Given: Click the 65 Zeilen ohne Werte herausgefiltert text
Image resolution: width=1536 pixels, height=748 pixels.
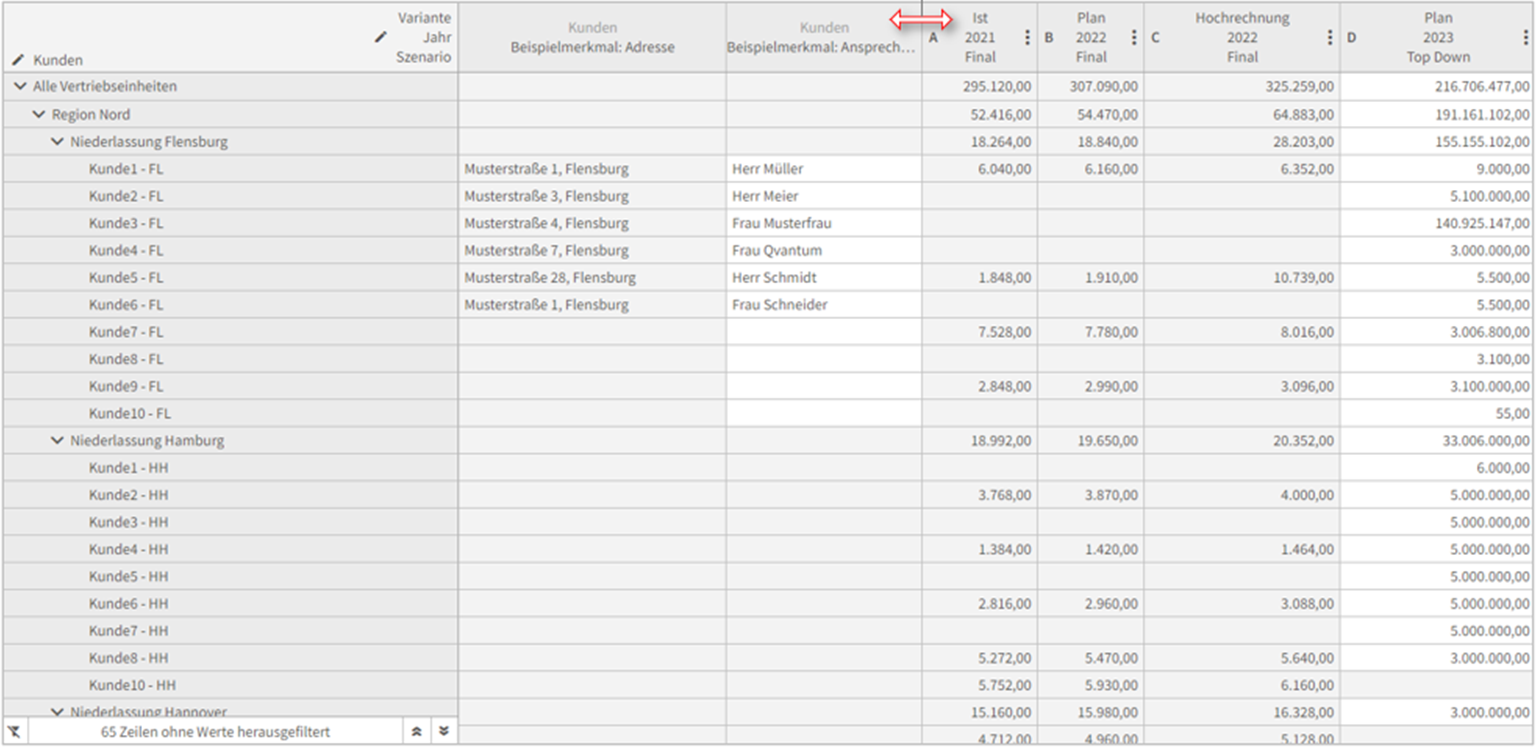Looking at the screenshot, I should (216, 732).
